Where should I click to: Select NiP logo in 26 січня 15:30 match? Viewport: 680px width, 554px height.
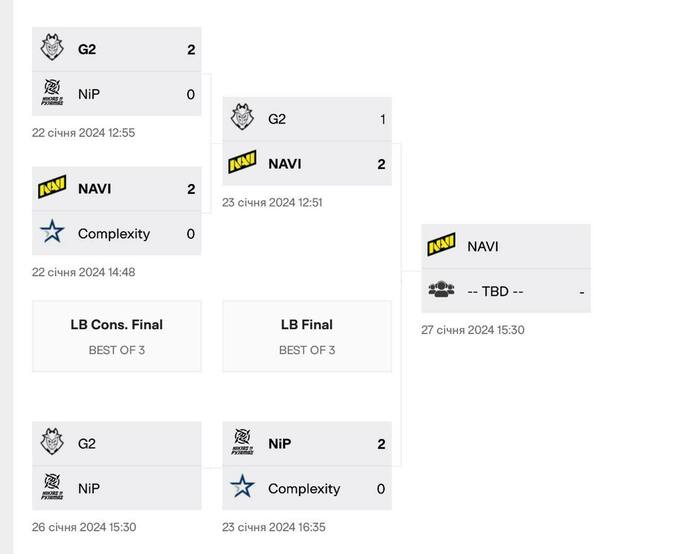coord(52,488)
